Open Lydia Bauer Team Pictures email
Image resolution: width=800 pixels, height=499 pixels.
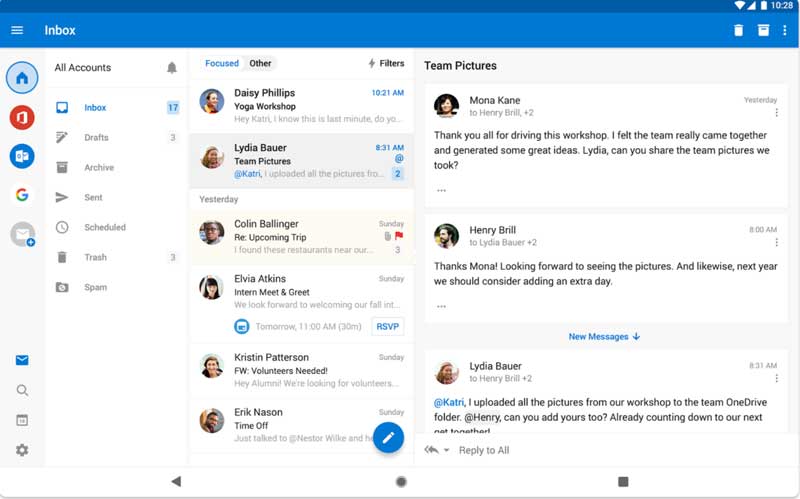point(302,161)
